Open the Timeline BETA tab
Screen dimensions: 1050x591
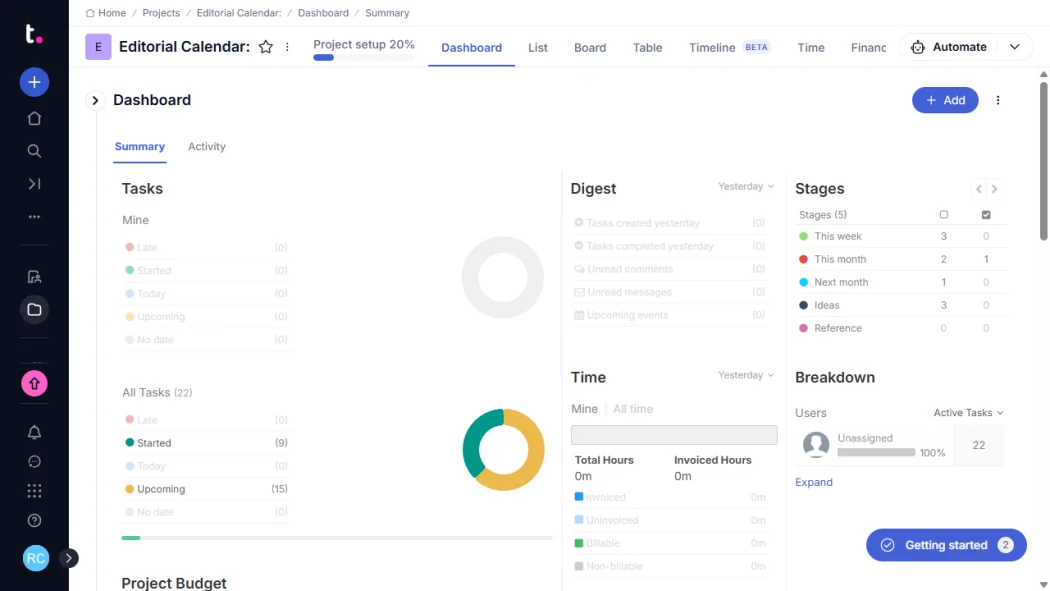tap(729, 48)
